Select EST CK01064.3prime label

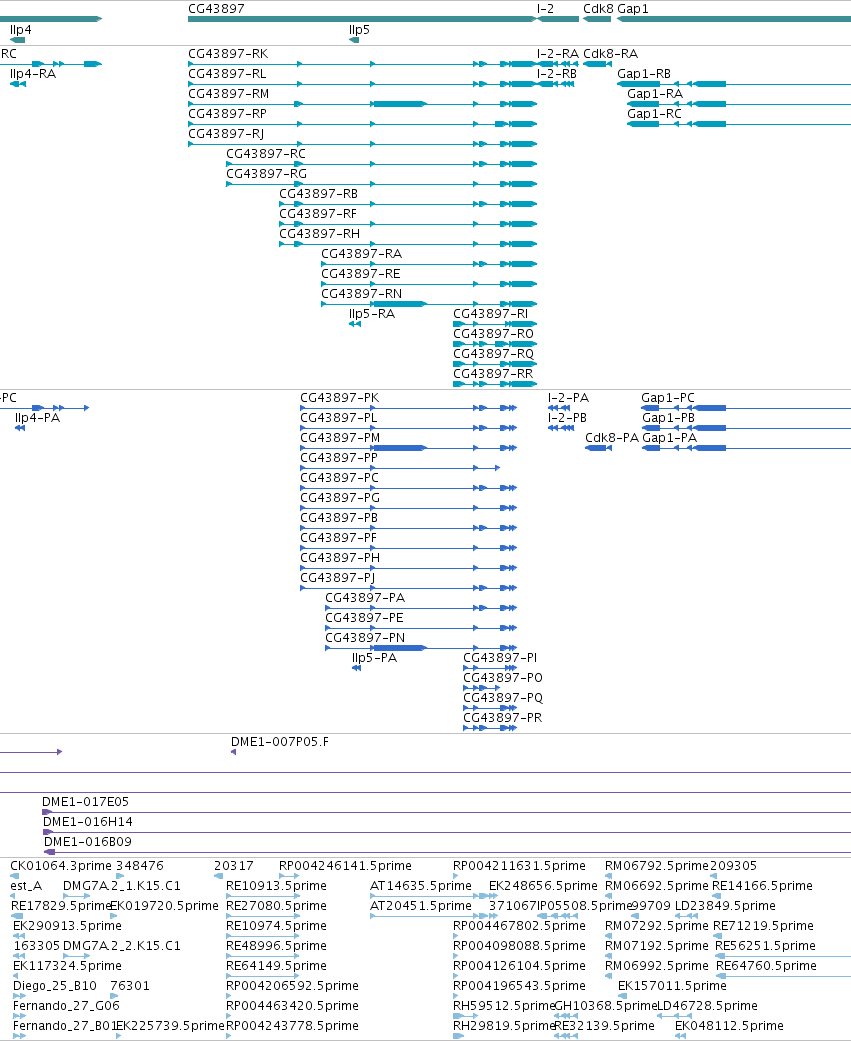(61, 866)
